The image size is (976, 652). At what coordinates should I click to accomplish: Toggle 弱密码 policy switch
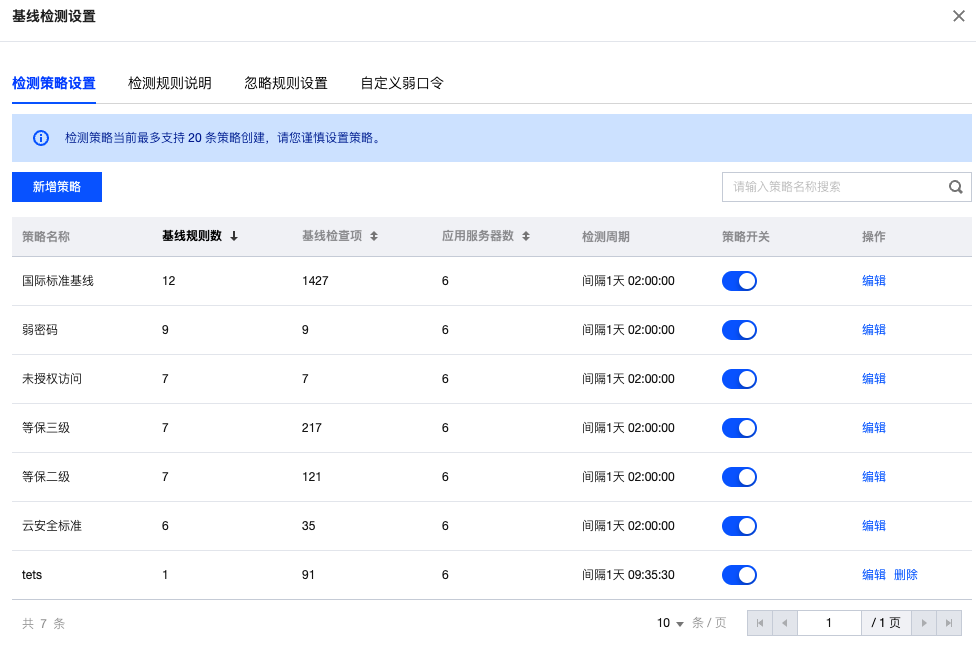click(739, 330)
